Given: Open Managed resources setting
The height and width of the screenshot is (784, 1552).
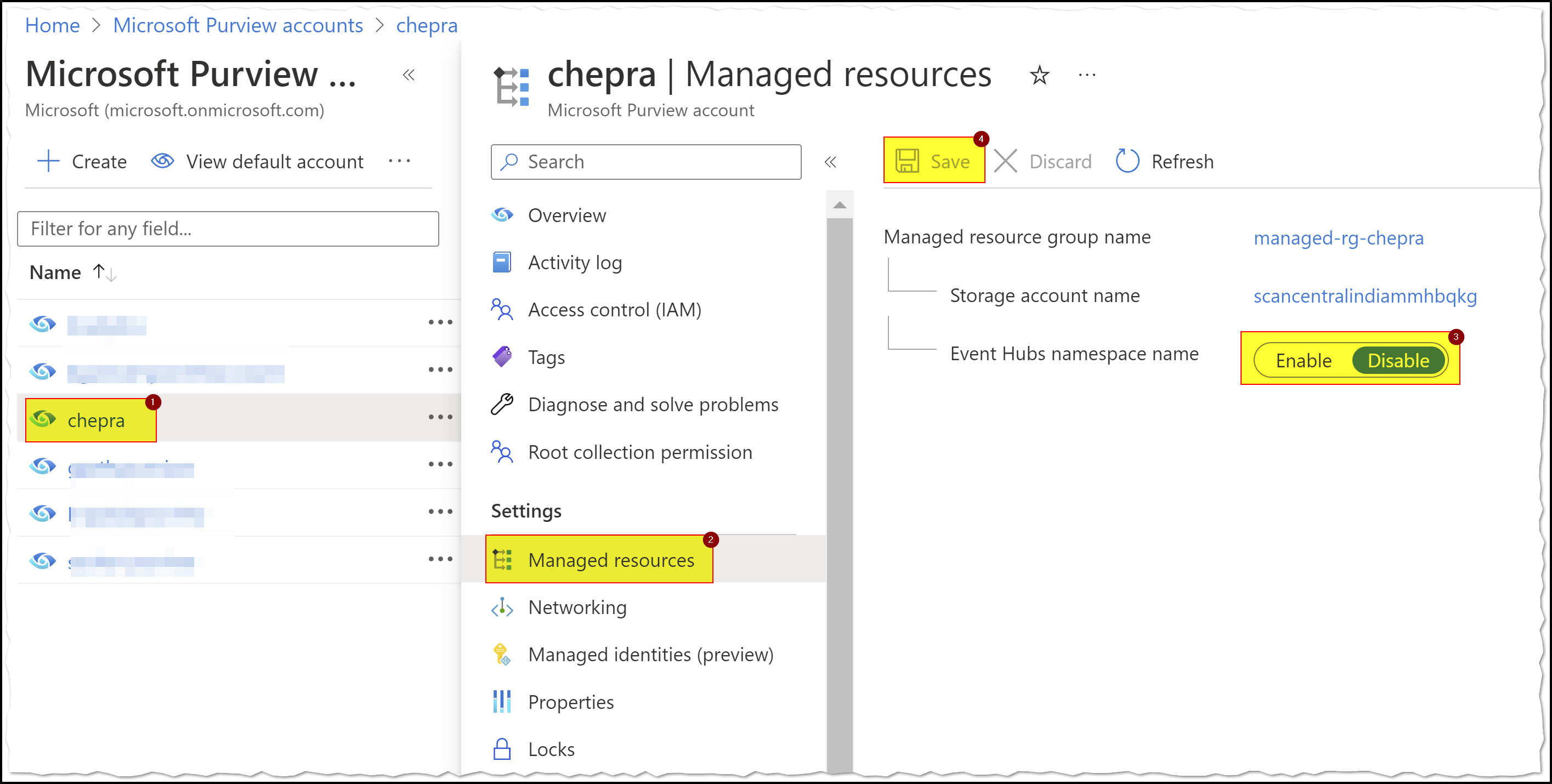Looking at the screenshot, I should (643, 560).
